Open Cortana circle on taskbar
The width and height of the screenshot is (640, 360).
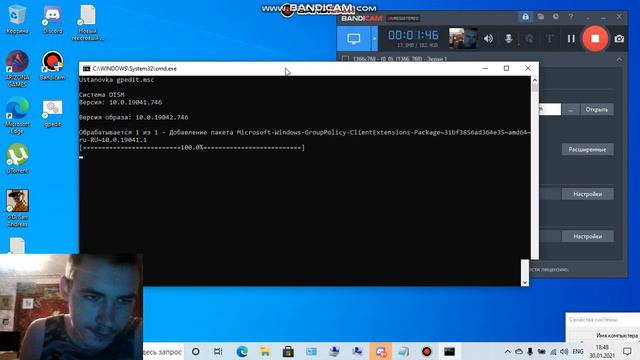[x=196, y=351]
